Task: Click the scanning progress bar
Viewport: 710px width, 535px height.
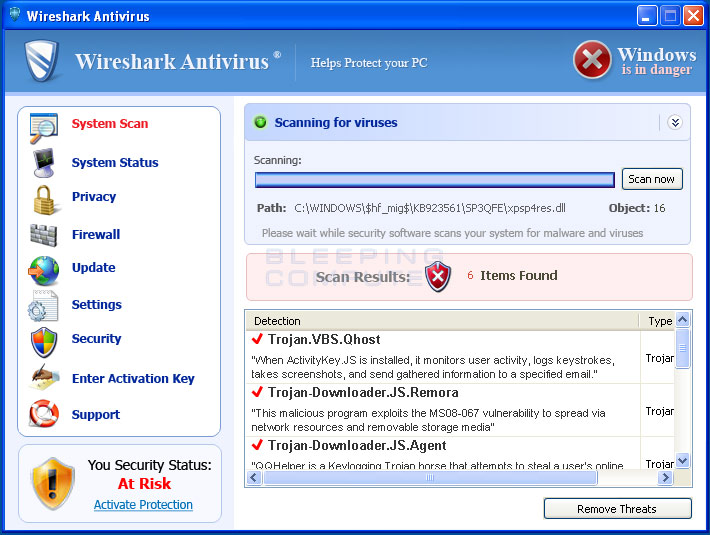Action: coord(435,180)
